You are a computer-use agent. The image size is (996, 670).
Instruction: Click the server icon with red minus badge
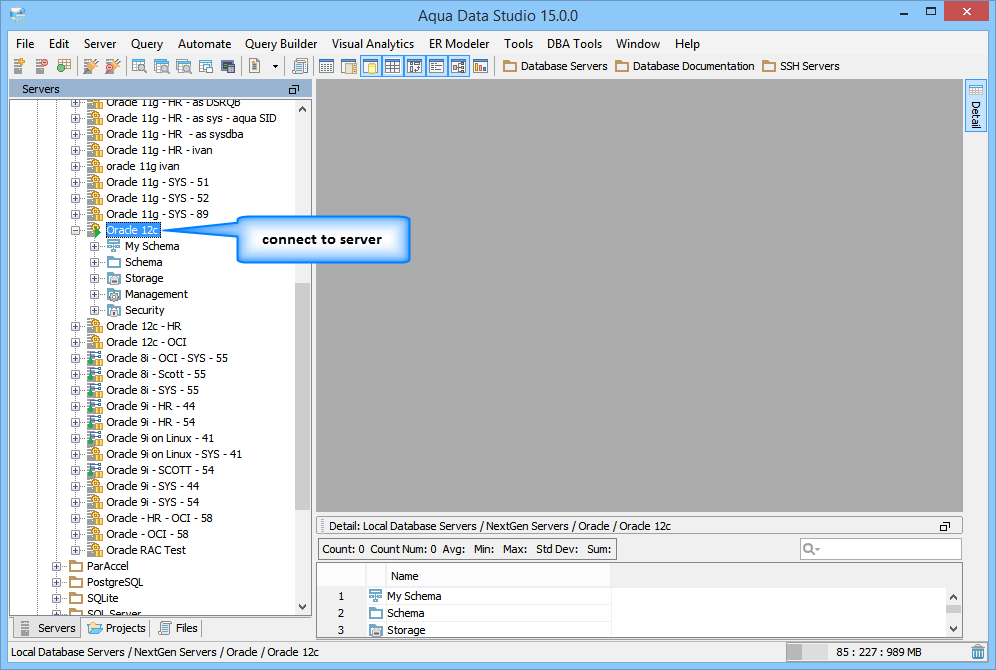[x=41, y=65]
